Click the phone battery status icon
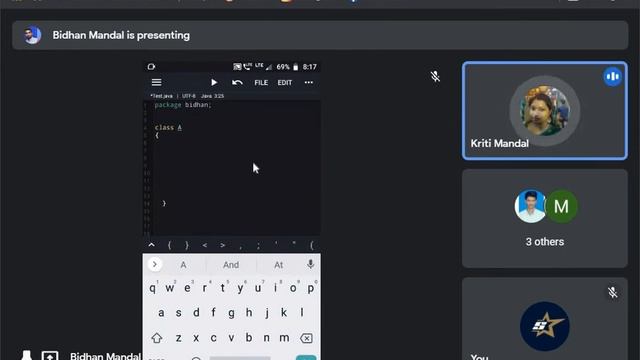The width and height of the screenshot is (640, 360). click(296, 67)
